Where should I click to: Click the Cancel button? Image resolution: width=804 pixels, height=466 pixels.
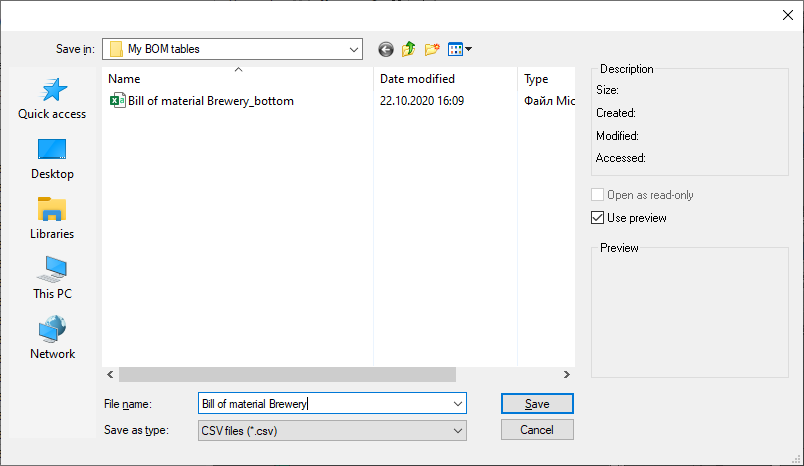(x=537, y=430)
